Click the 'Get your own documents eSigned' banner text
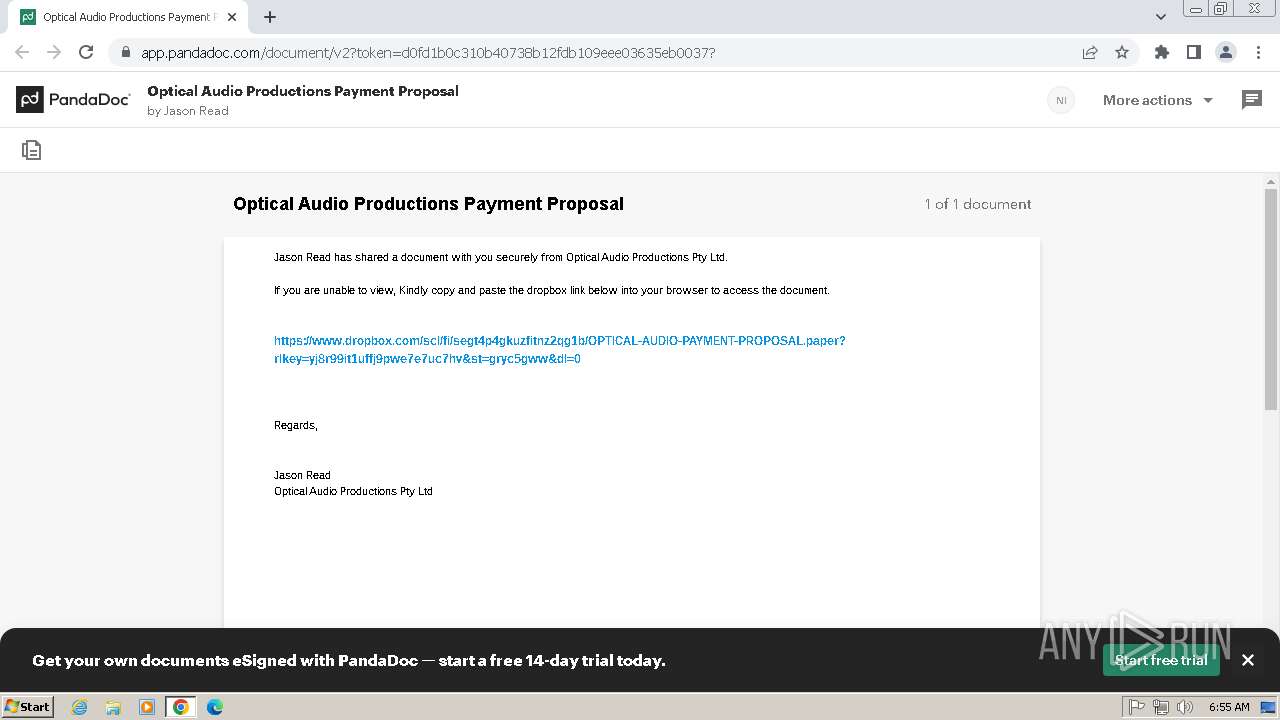Screen dimensions: 1280x720 pos(349,660)
